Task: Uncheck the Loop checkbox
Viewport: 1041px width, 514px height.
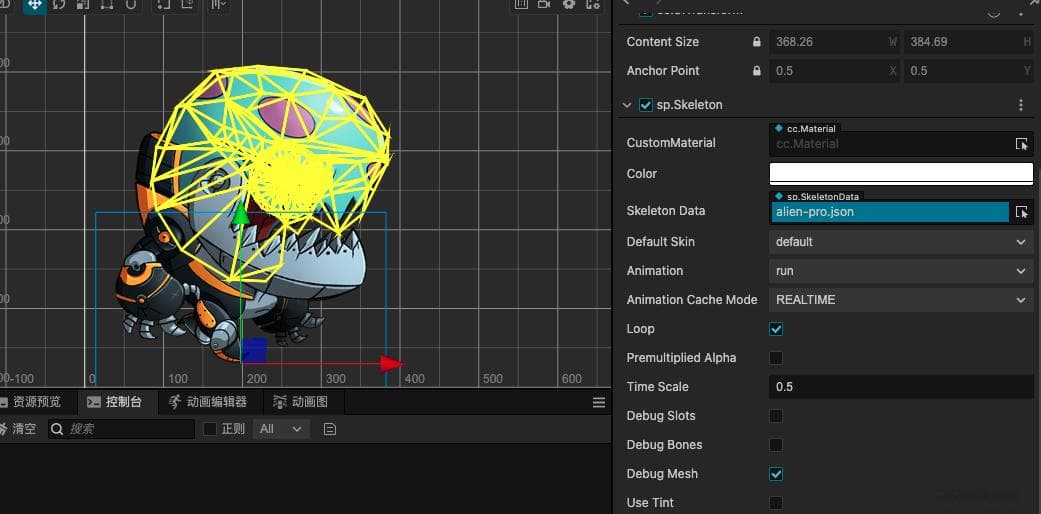Action: (x=775, y=329)
